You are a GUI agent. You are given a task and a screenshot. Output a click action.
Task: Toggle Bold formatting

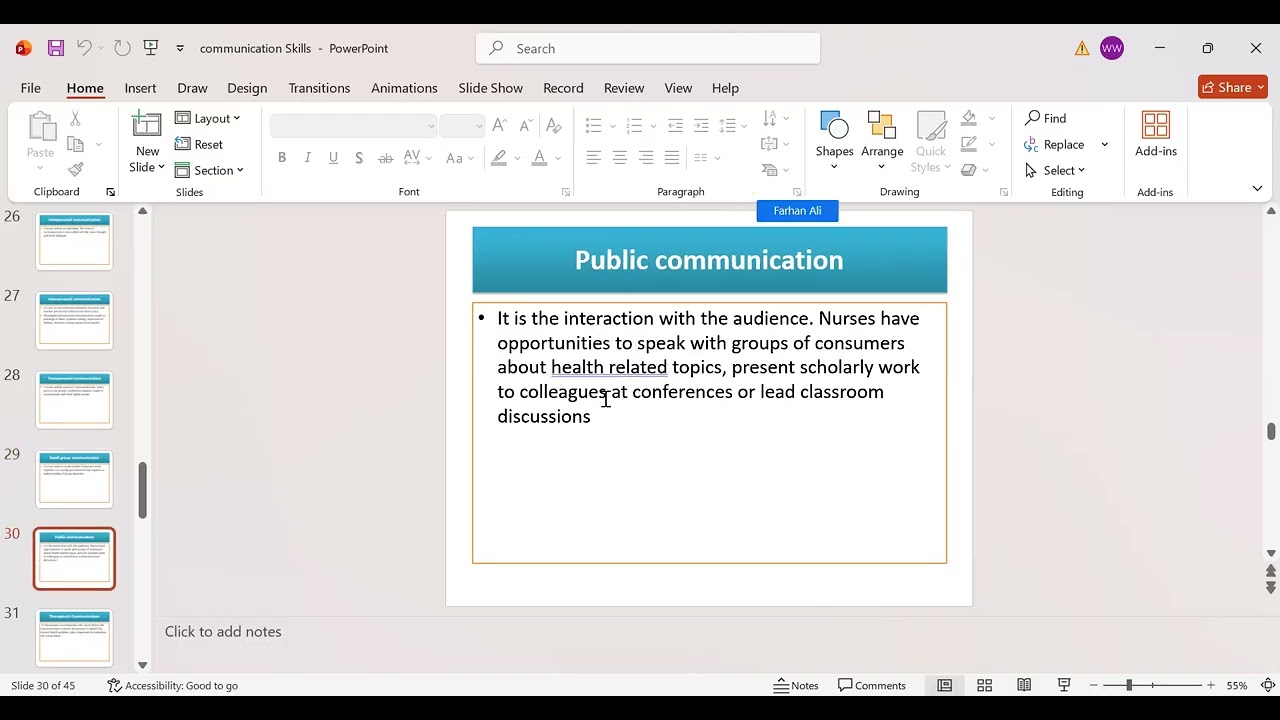[282, 157]
